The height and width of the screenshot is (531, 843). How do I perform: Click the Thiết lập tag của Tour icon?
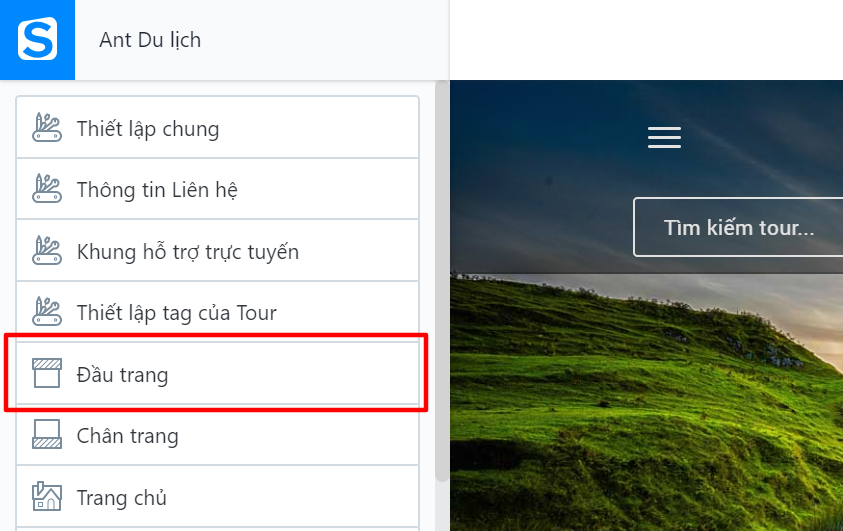pos(47,312)
